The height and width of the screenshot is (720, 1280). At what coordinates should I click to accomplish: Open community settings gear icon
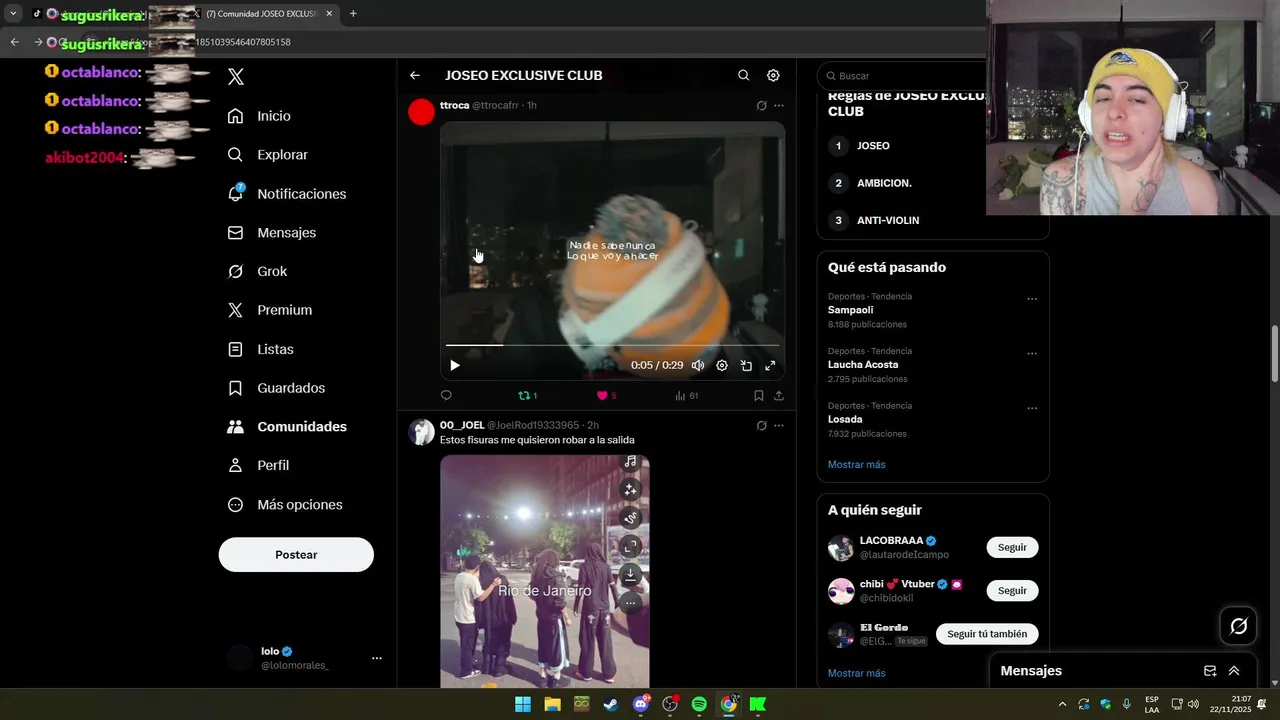pyautogui.click(x=773, y=75)
